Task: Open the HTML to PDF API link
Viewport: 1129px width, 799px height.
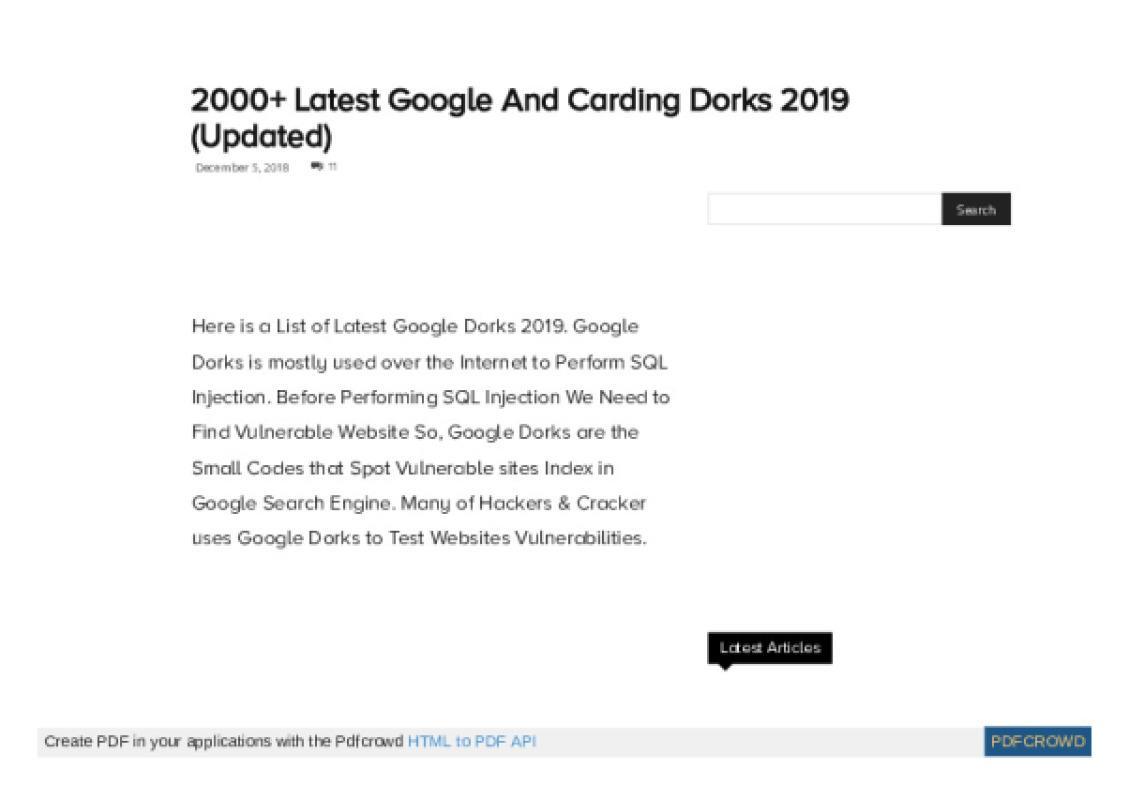Action: coord(472,741)
